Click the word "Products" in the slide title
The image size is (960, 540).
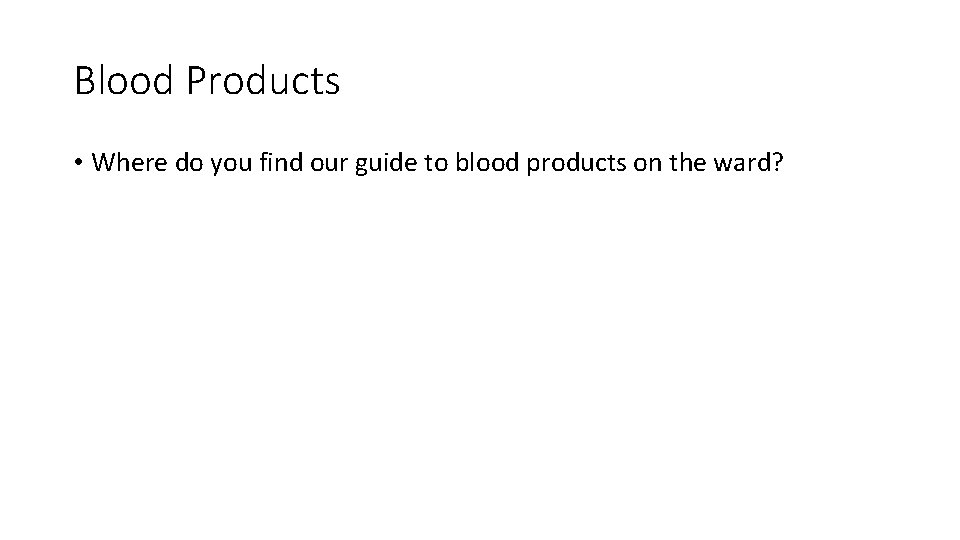[263, 81]
